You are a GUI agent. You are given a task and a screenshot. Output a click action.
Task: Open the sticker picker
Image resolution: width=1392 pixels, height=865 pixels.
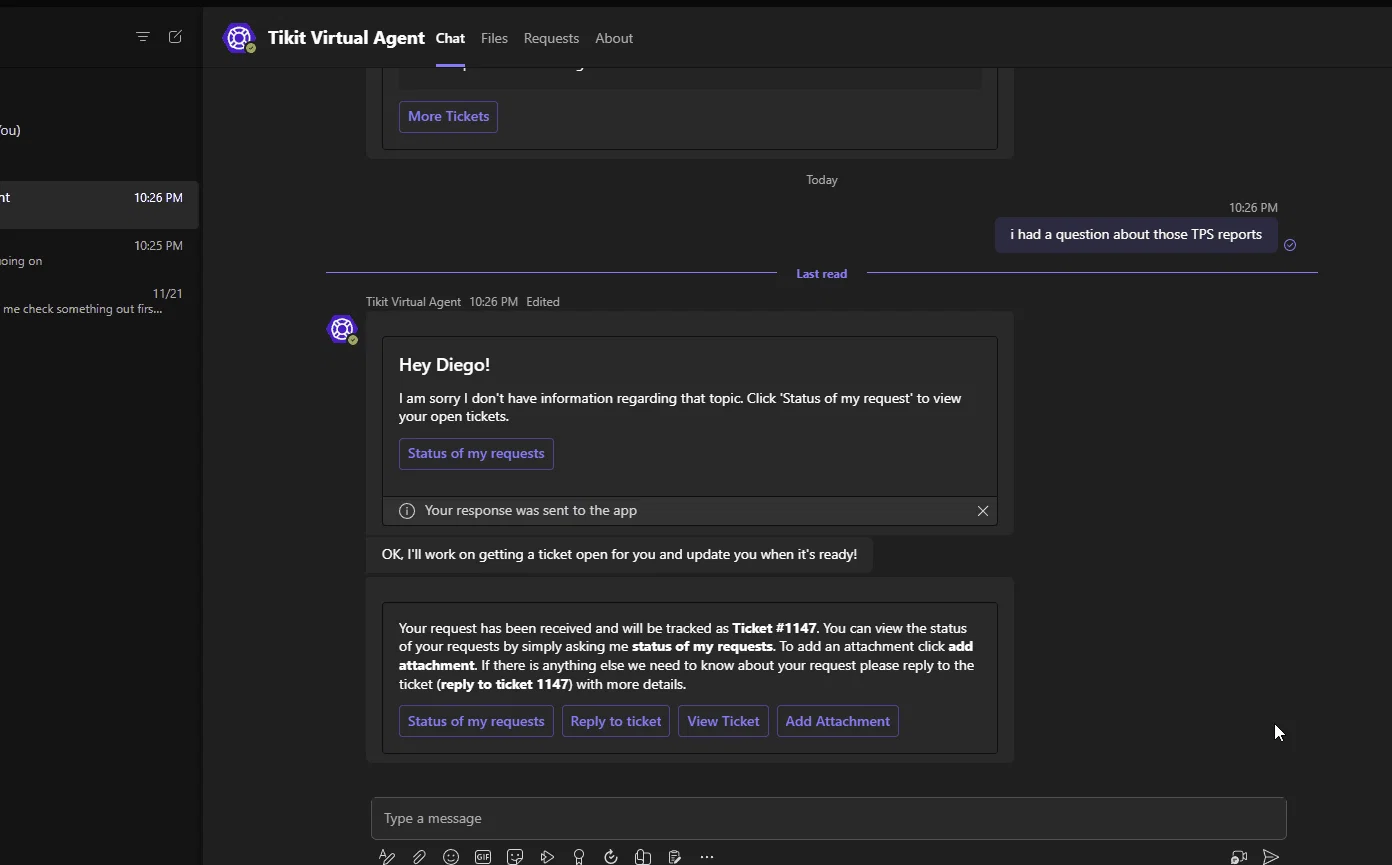[515, 857]
